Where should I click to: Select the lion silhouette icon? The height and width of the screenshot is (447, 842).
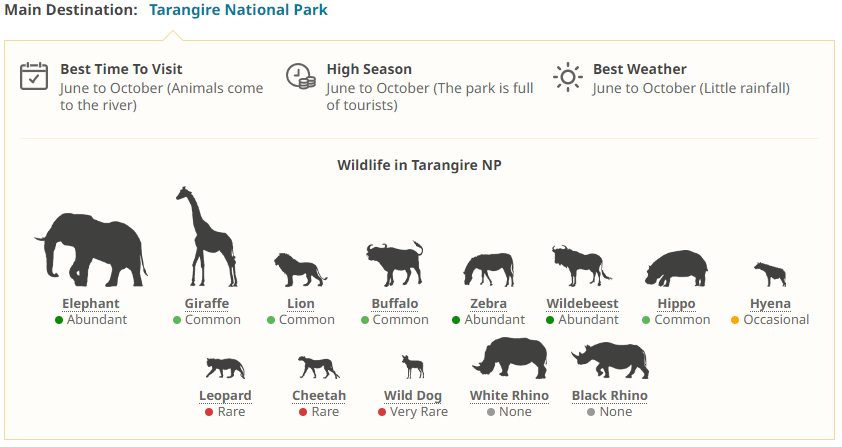300,269
